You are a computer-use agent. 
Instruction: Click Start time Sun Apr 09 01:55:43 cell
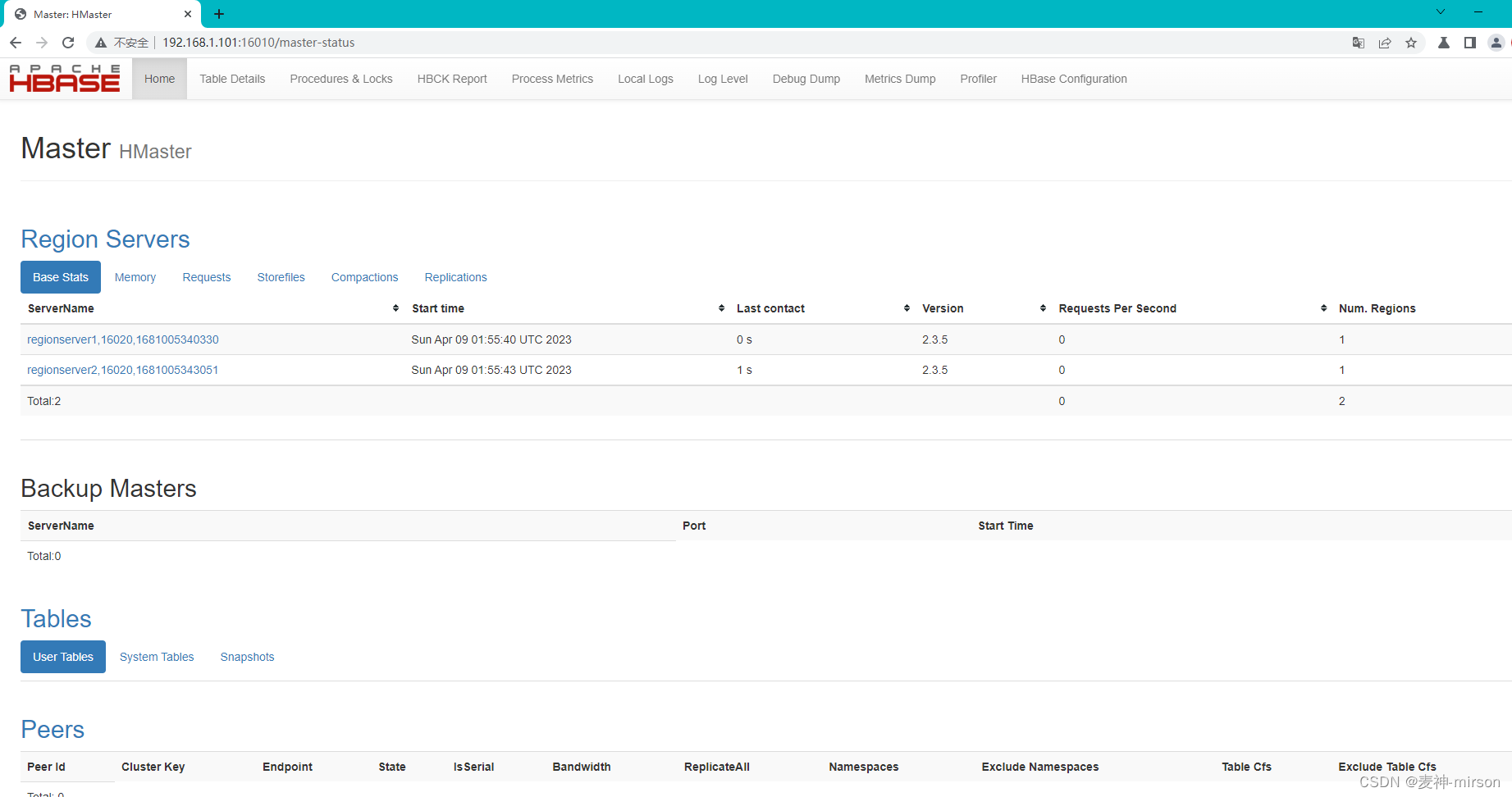pyautogui.click(x=491, y=370)
